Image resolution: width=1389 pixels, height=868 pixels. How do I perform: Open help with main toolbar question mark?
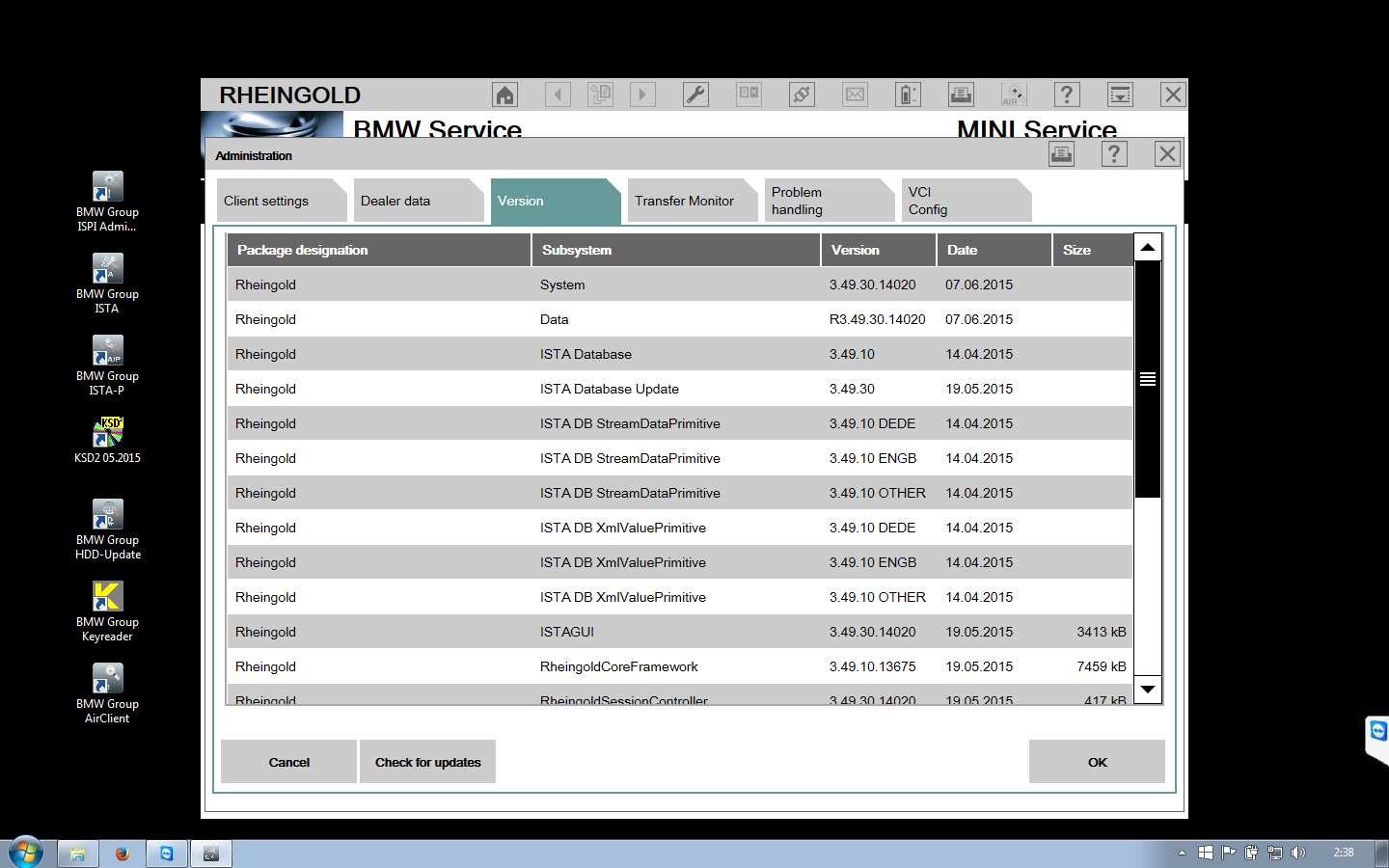pyautogui.click(x=1066, y=95)
